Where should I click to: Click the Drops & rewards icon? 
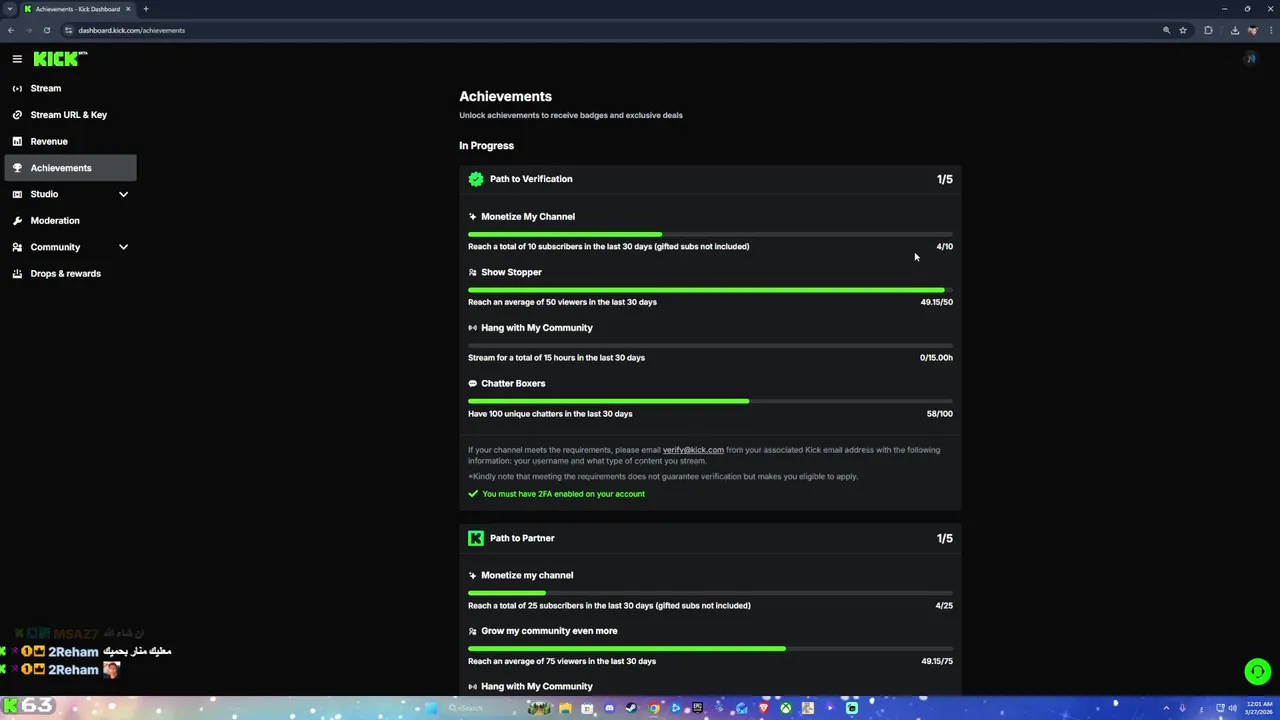pyautogui.click(x=17, y=273)
